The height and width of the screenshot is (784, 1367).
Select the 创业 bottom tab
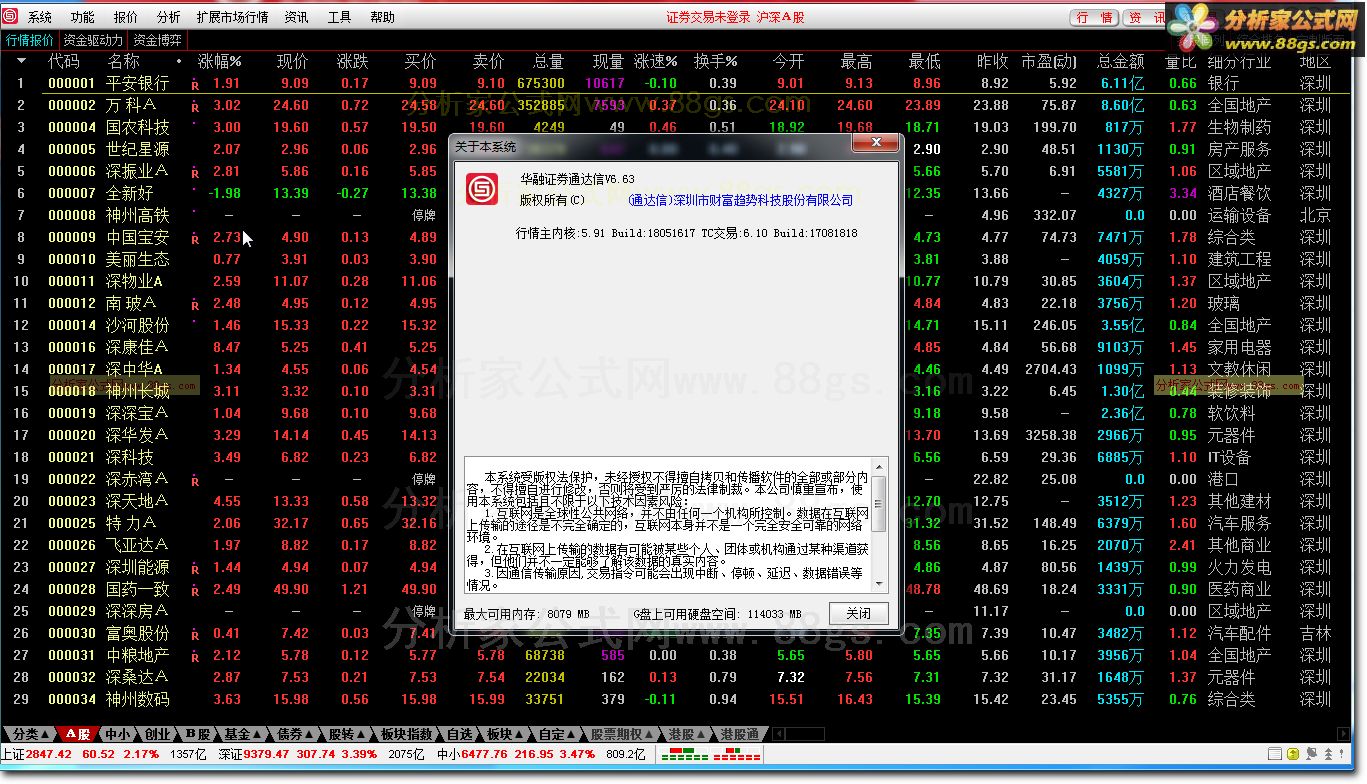tap(157, 734)
